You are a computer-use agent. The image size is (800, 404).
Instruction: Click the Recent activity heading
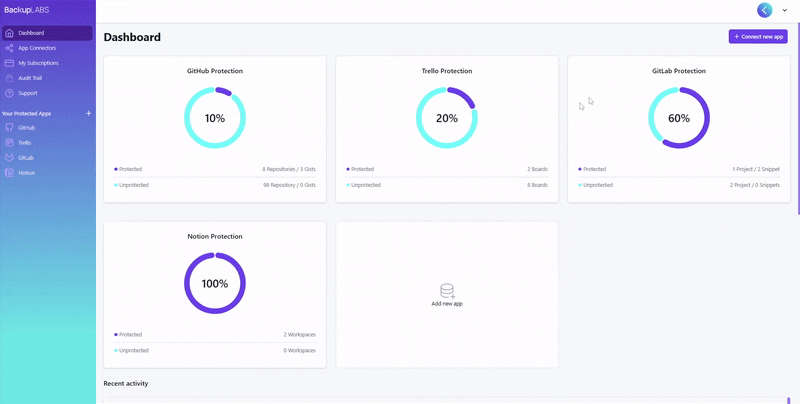pos(126,384)
